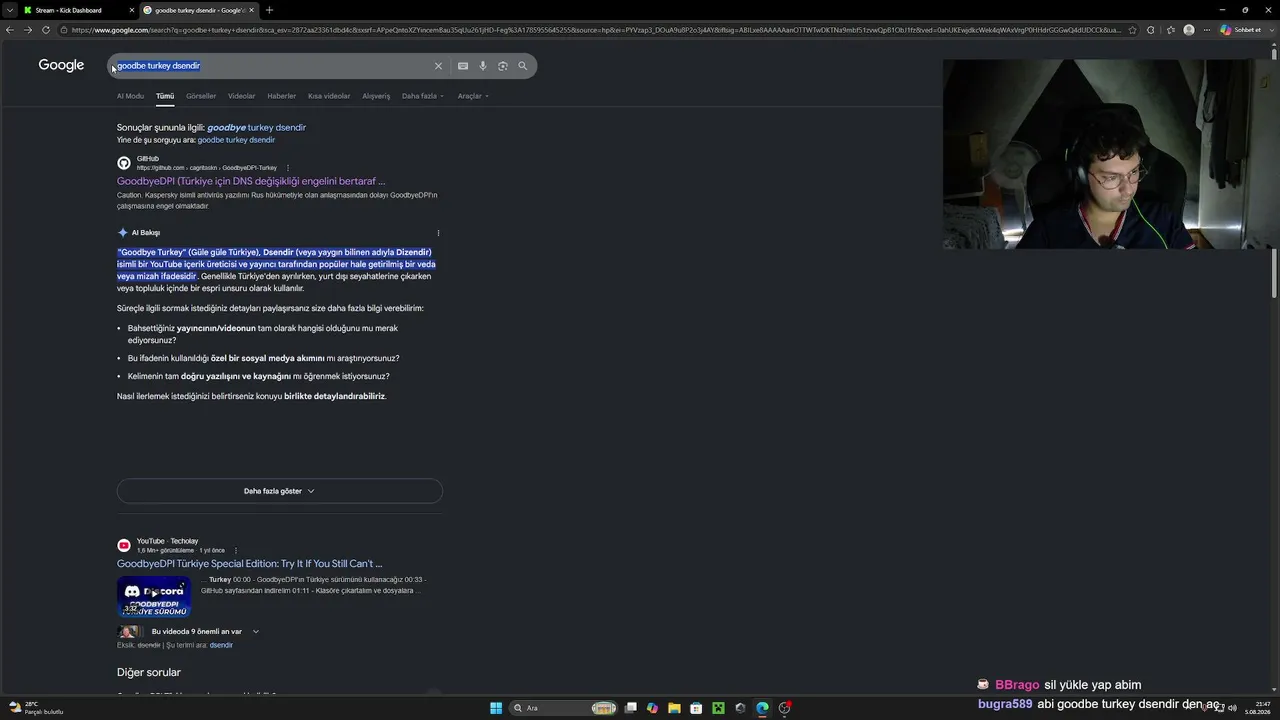Open the tab list chevron at top-left

10,10
